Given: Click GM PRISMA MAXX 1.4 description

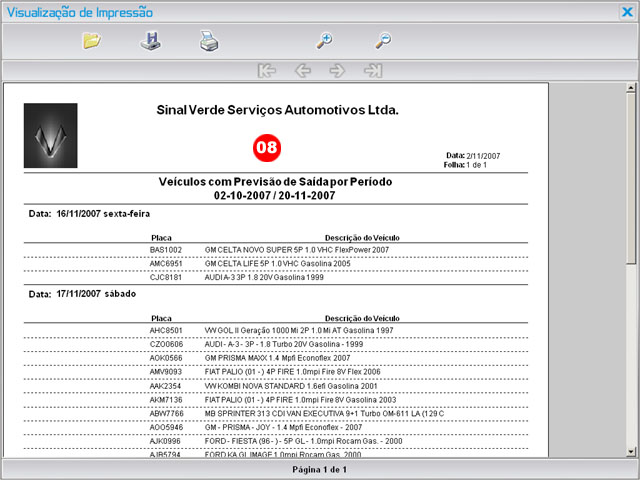Looking at the screenshot, I should tap(278, 358).
